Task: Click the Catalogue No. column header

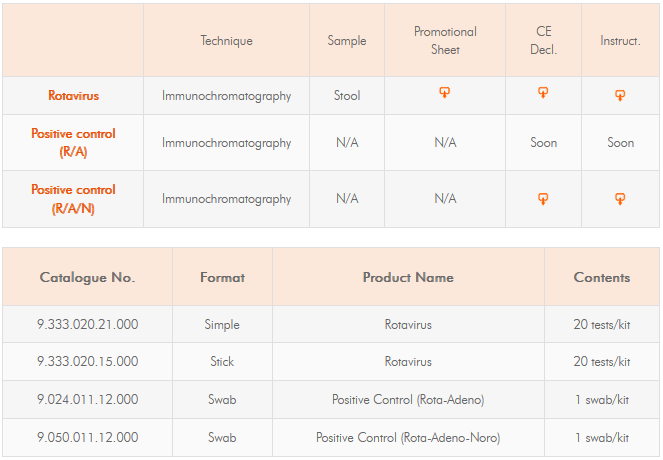Action: click(x=87, y=277)
